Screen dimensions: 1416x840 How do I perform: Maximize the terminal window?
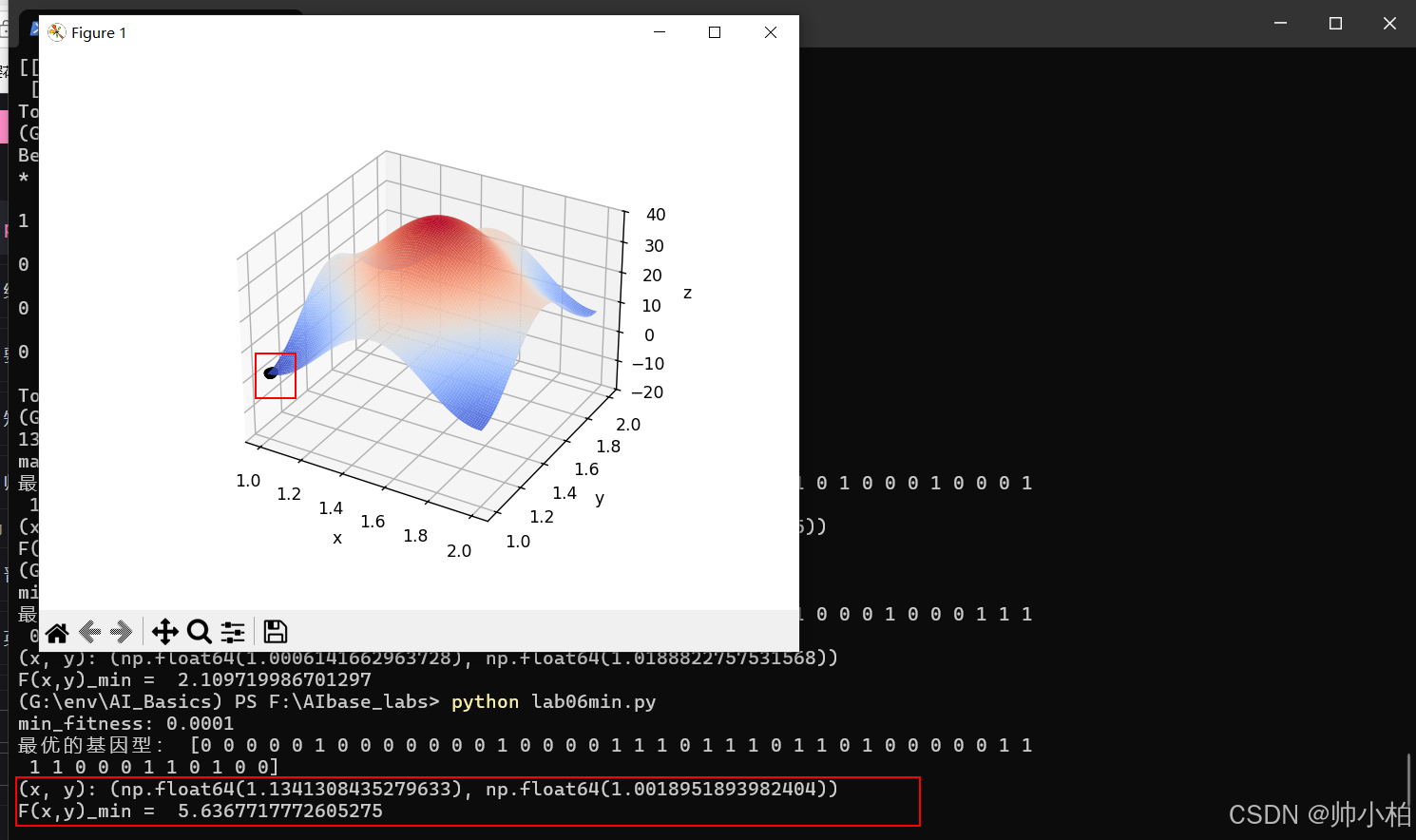pyautogui.click(x=1335, y=23)
